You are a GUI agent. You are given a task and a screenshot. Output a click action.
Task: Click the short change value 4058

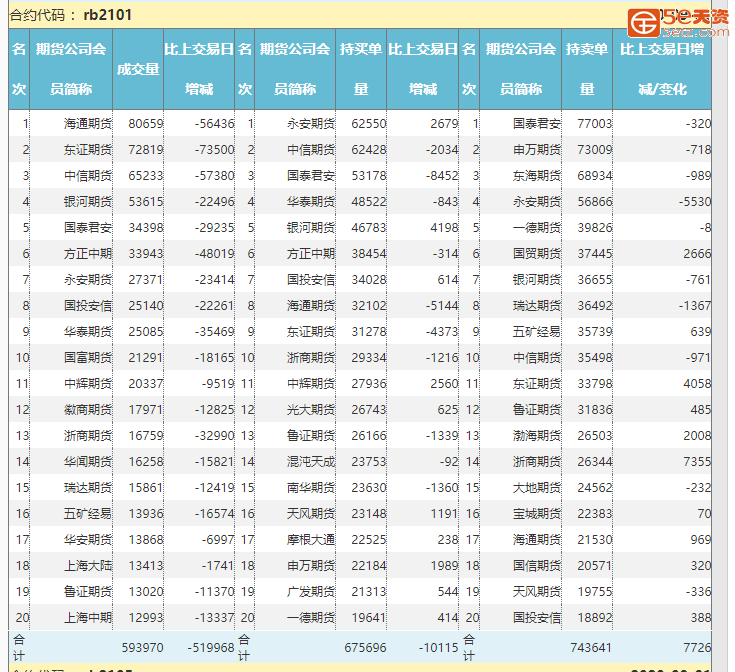coord(698,384)
